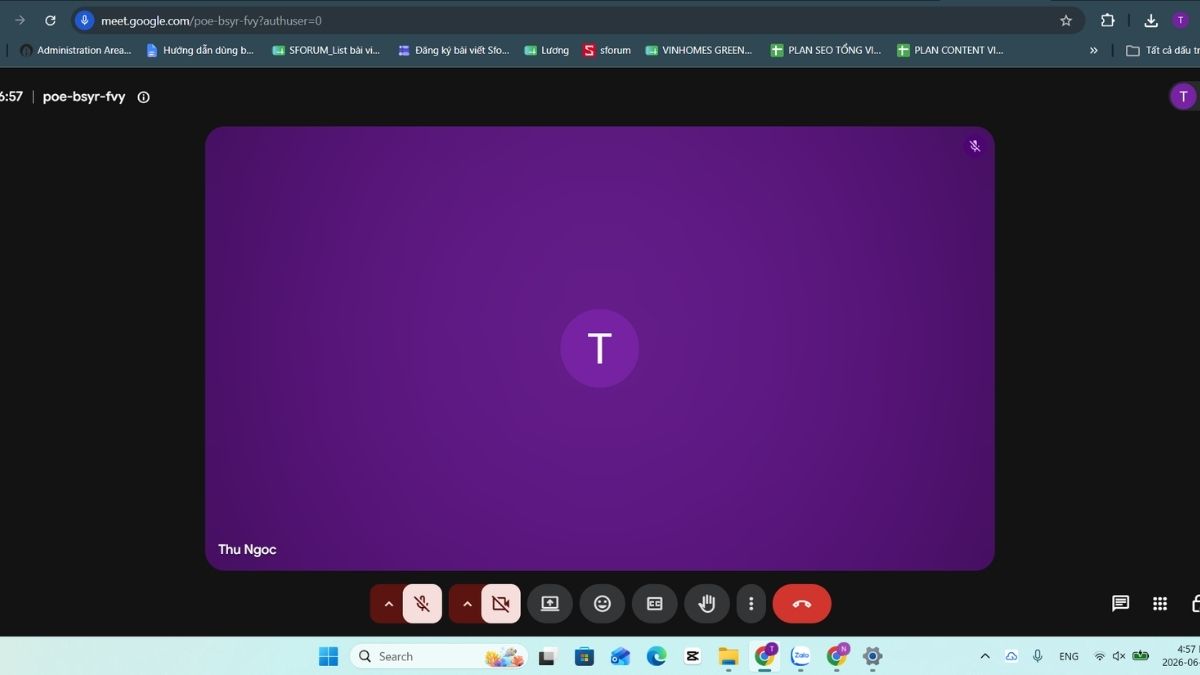Click the meeting code poe-bsyr-fvy
1200x675 pixels.
point(84,97)
